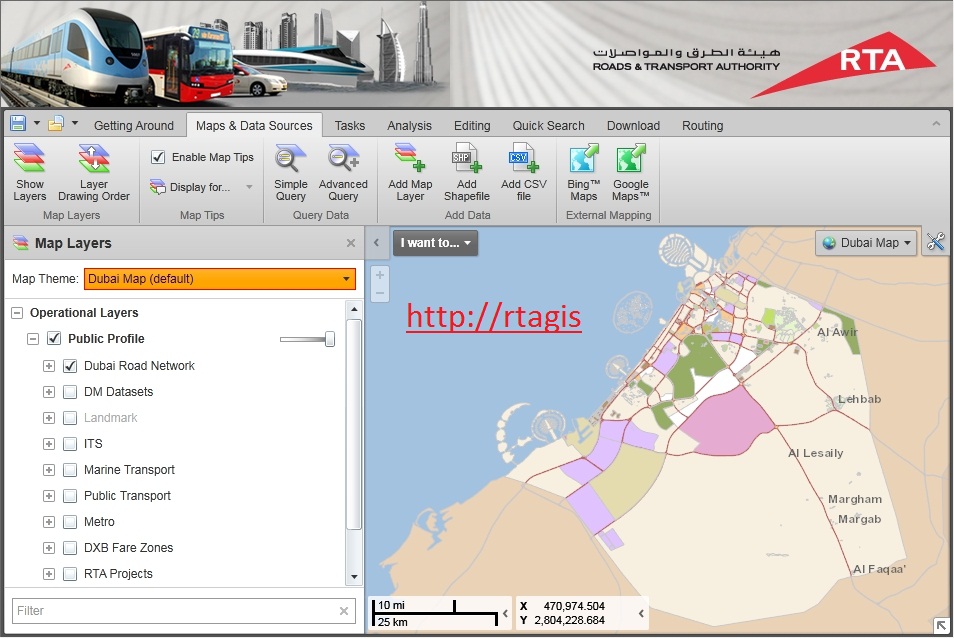This screenshot has width=954, height=639.
Task: Switch to the Routing tab
Action: [702, 125]
